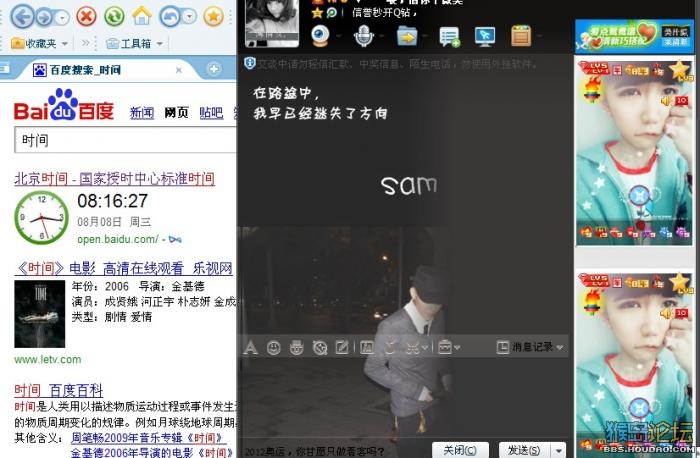Go to the browser Home page icon
Viewport: 700px width, 458px height.
(x=142, y=16)
